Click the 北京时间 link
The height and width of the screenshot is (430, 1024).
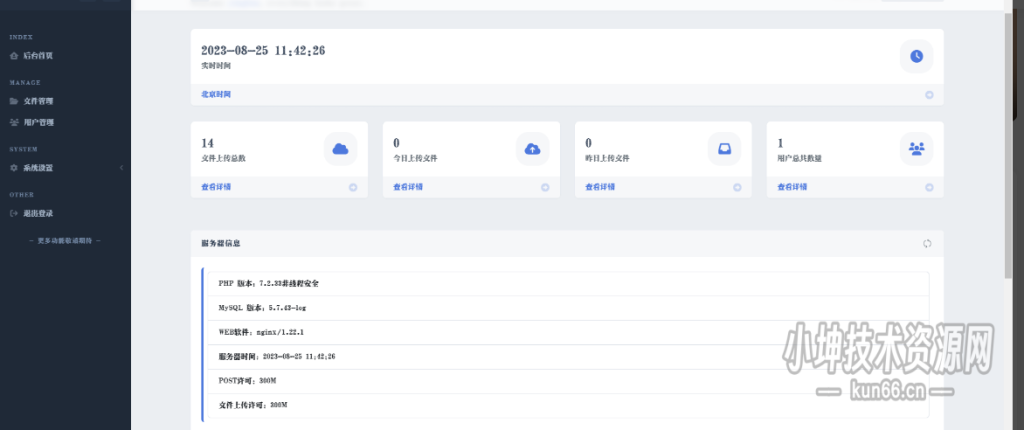(216, 95)
